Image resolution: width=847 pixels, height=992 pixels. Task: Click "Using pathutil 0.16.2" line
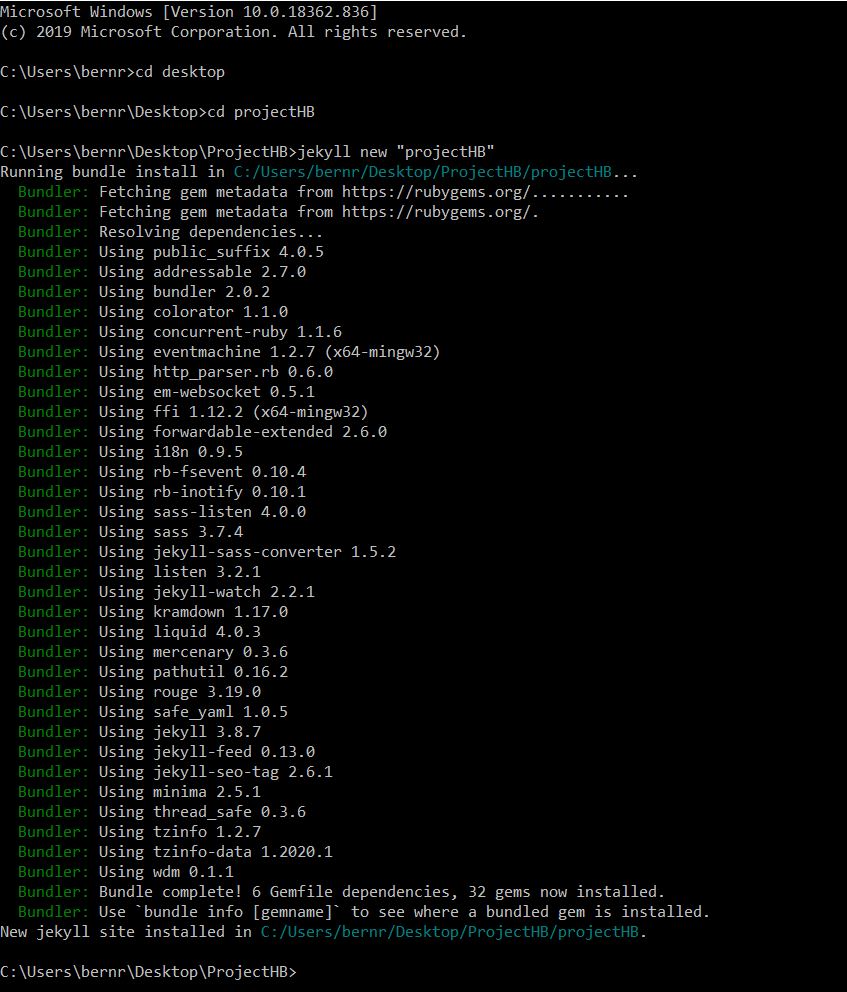coord(153,672)
